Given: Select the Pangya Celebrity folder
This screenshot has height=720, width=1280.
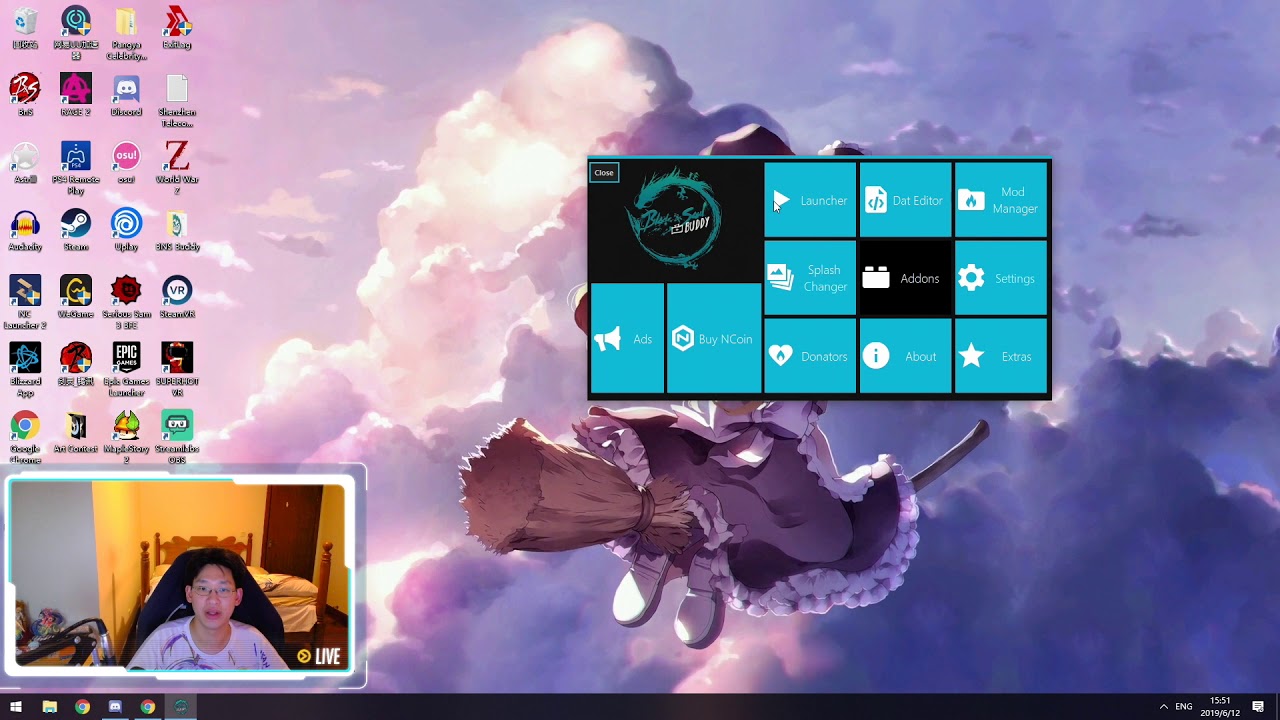Looking at the screenshot, I should pyautogui.click(x=126, y=33).
